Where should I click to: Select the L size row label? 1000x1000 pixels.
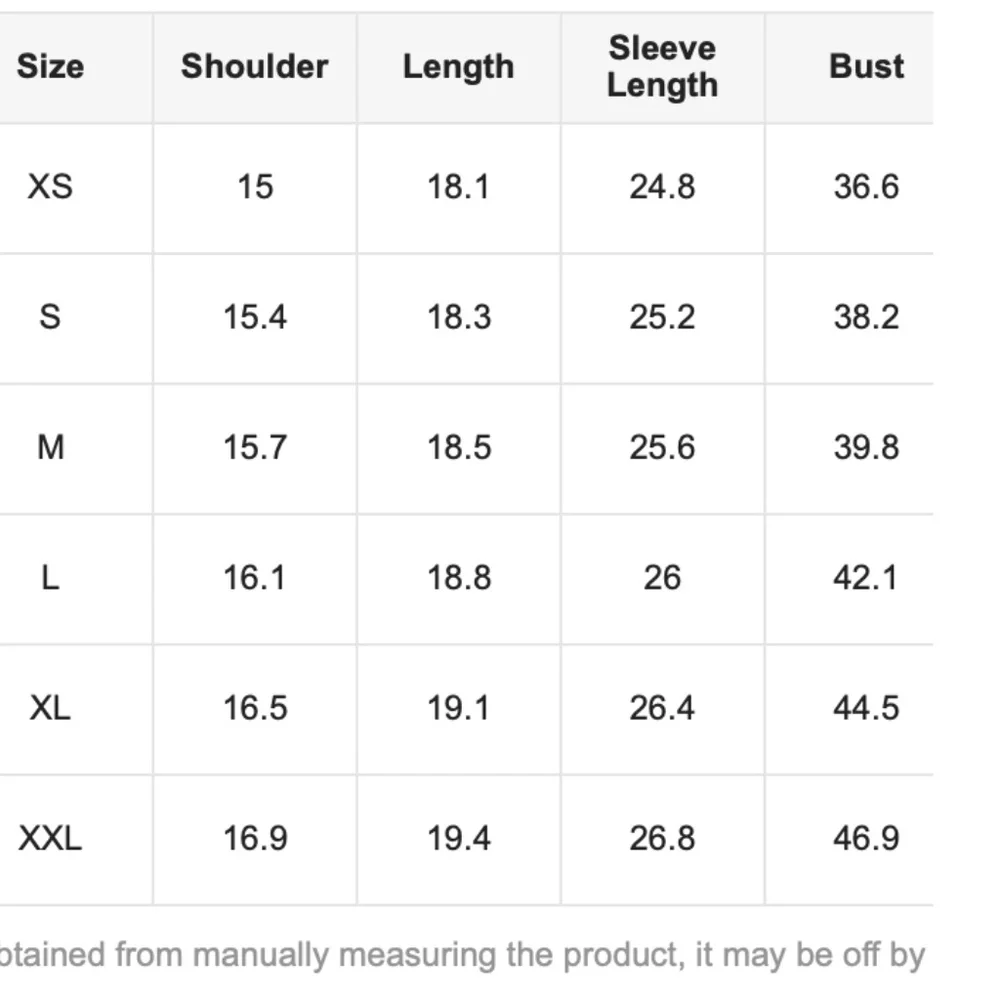(50, 578)
